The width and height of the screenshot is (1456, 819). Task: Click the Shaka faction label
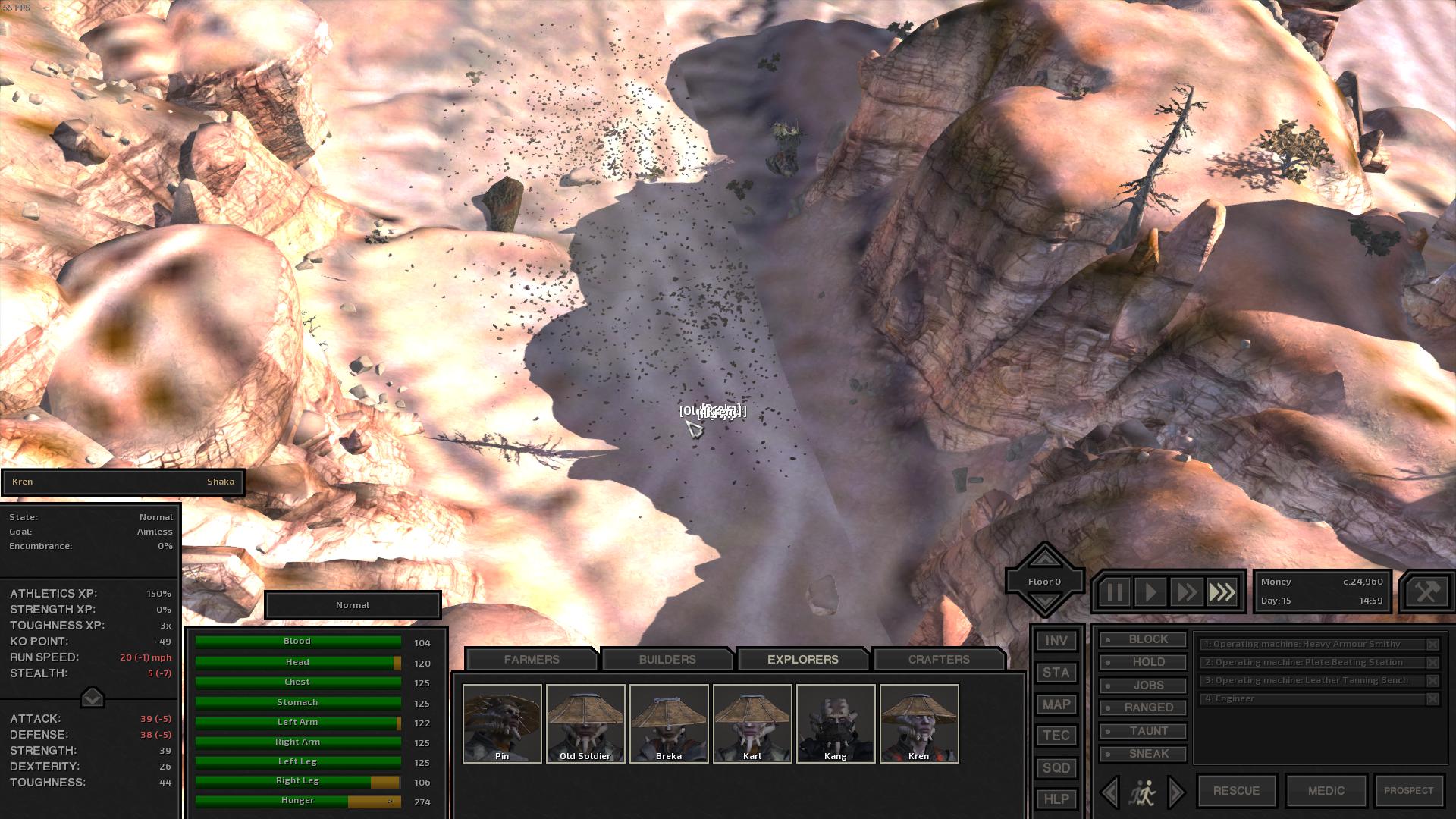point(221,482)
